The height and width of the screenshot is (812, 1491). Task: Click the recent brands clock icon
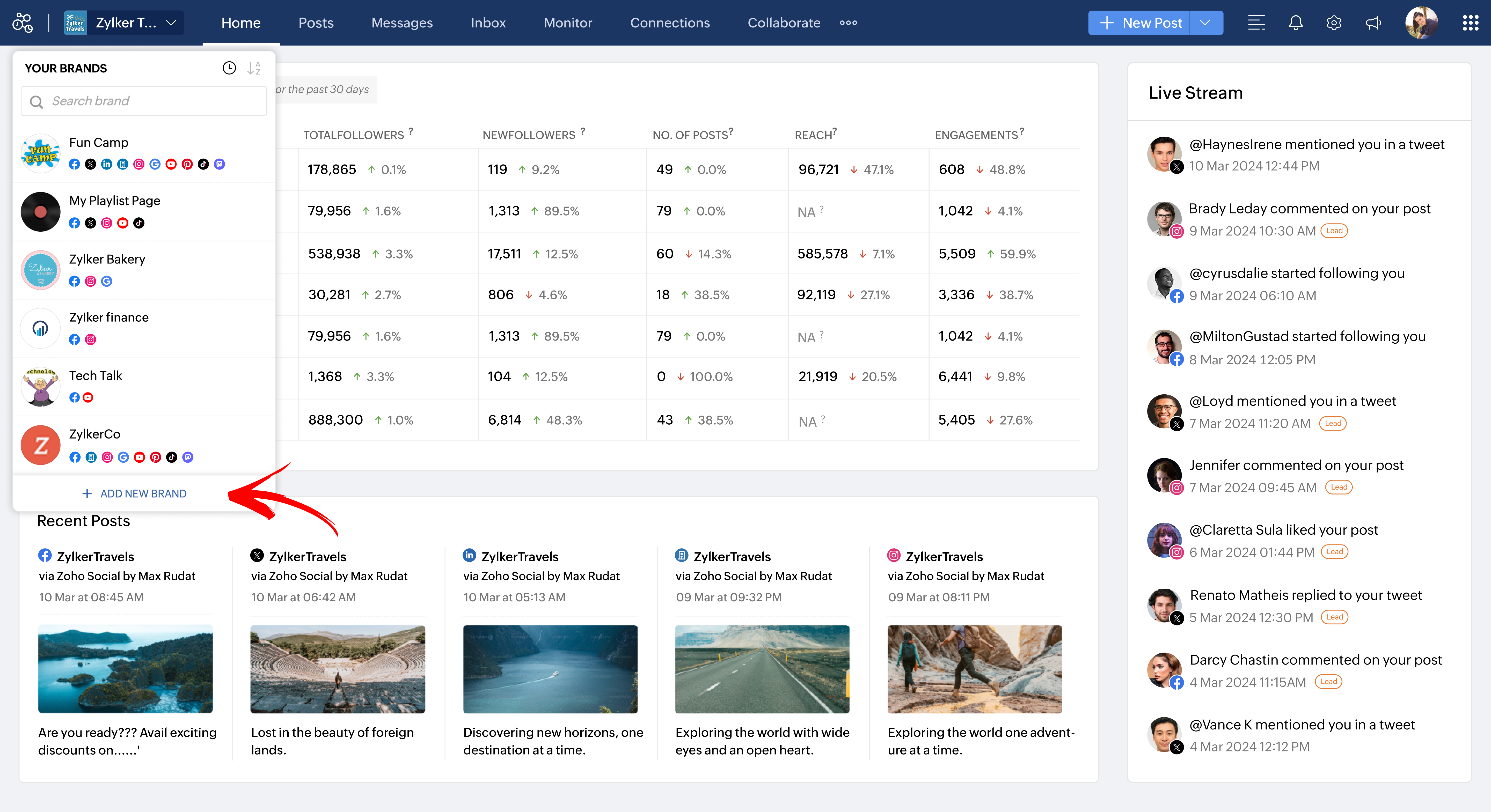pos(229,68)
